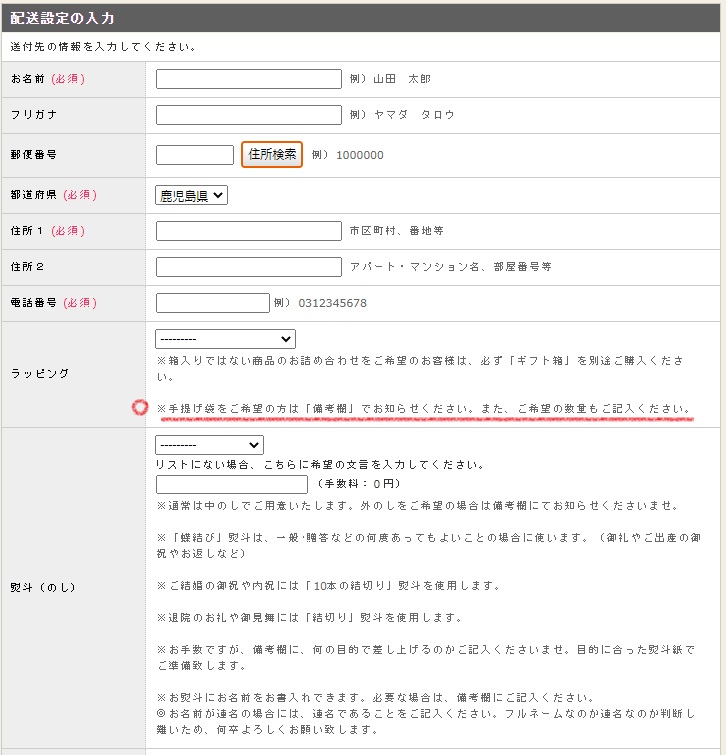
Task: Click the example text 例) ヤマダ タロウ
Action: tap(402, 115)
